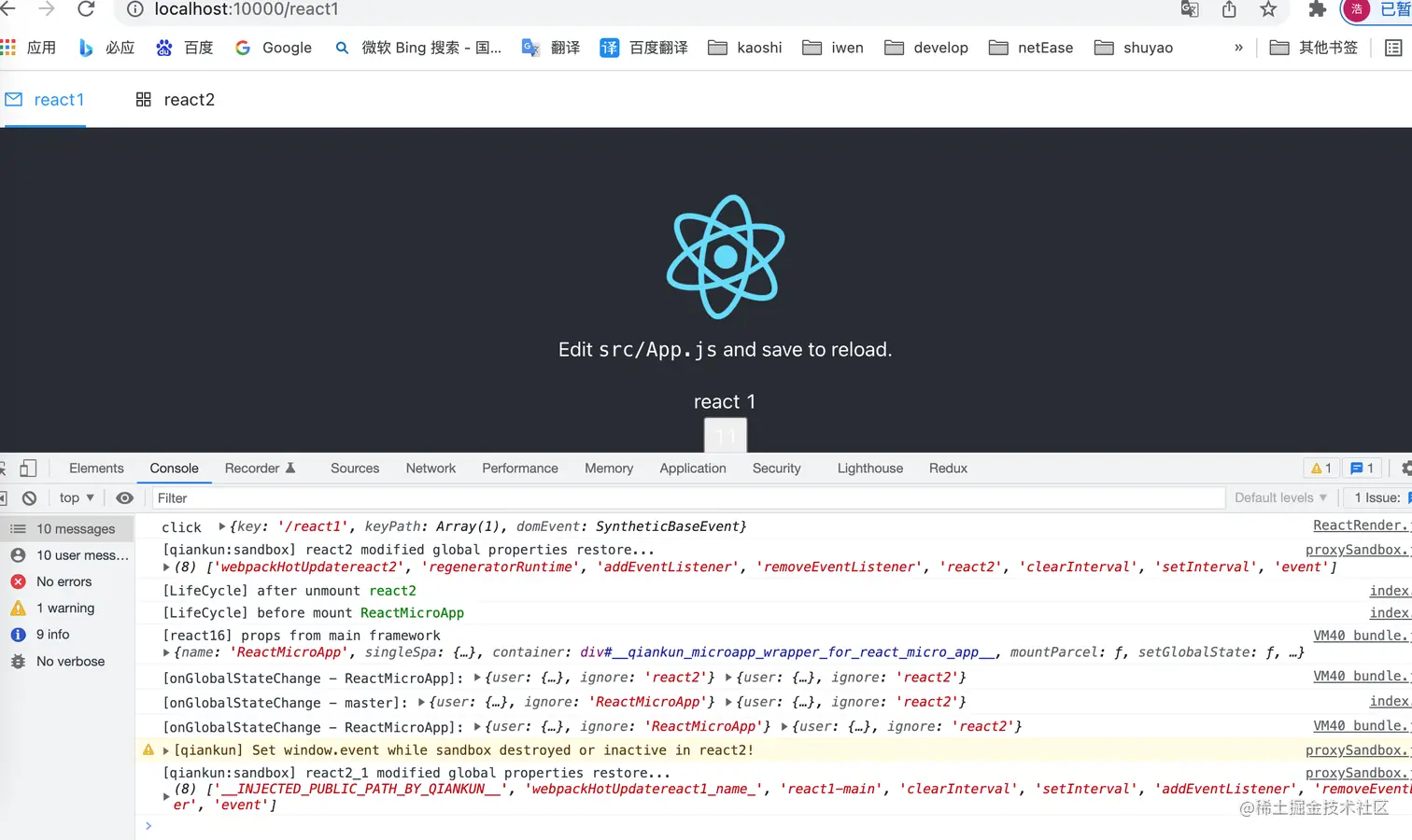Screen dimensions: 1412x840
Task: Open the Baidu bookmark
Action: (184, 48)
